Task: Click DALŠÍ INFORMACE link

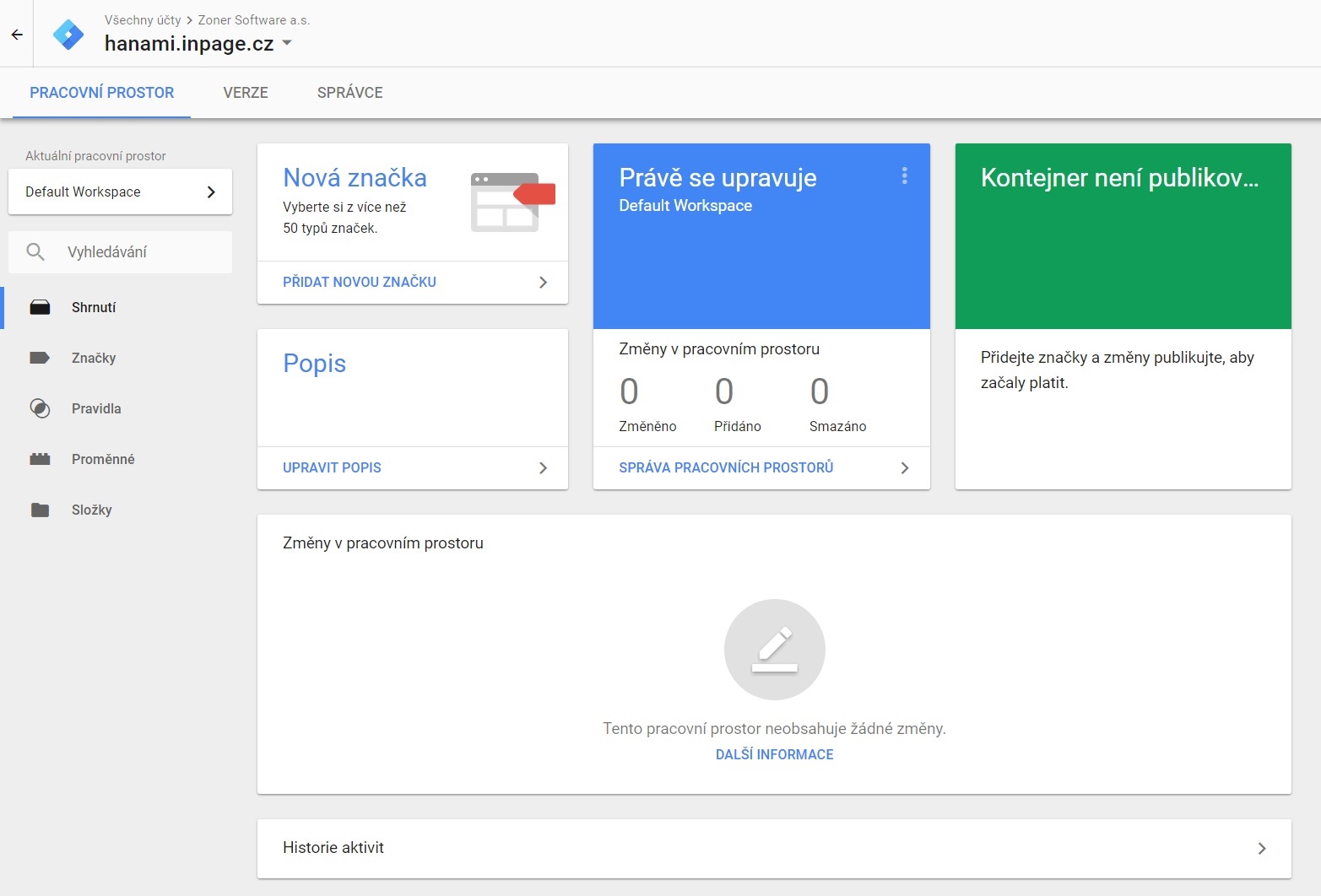Action: tap(775, 754)
